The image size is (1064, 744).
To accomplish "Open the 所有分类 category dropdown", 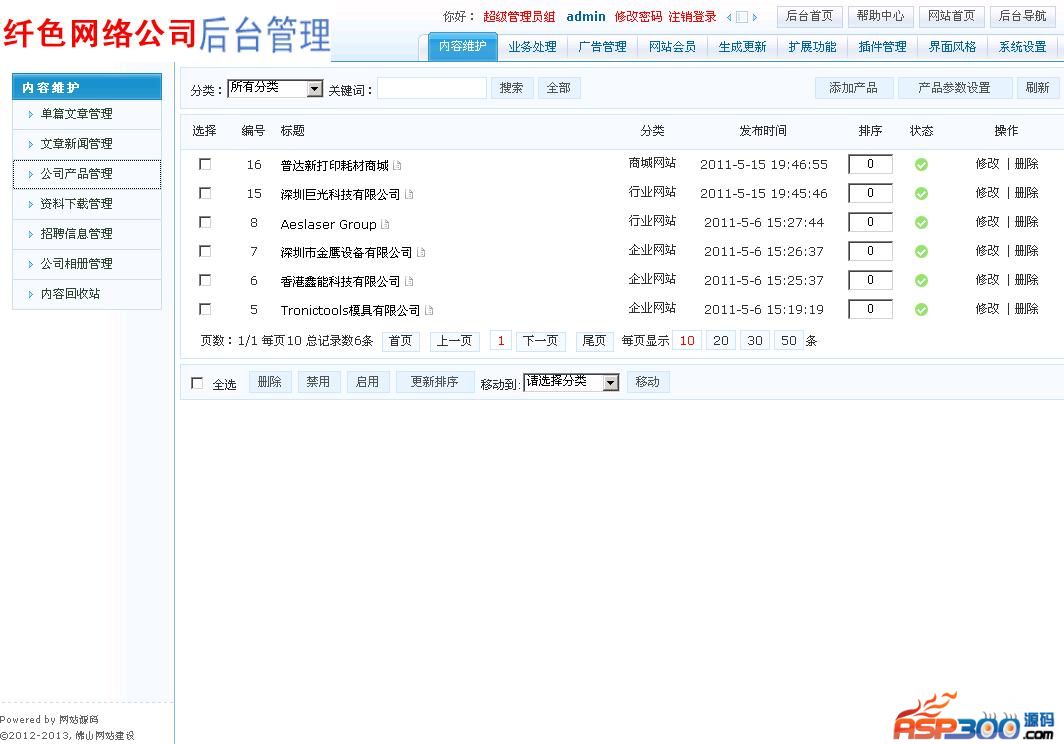I will coord(276,88).
